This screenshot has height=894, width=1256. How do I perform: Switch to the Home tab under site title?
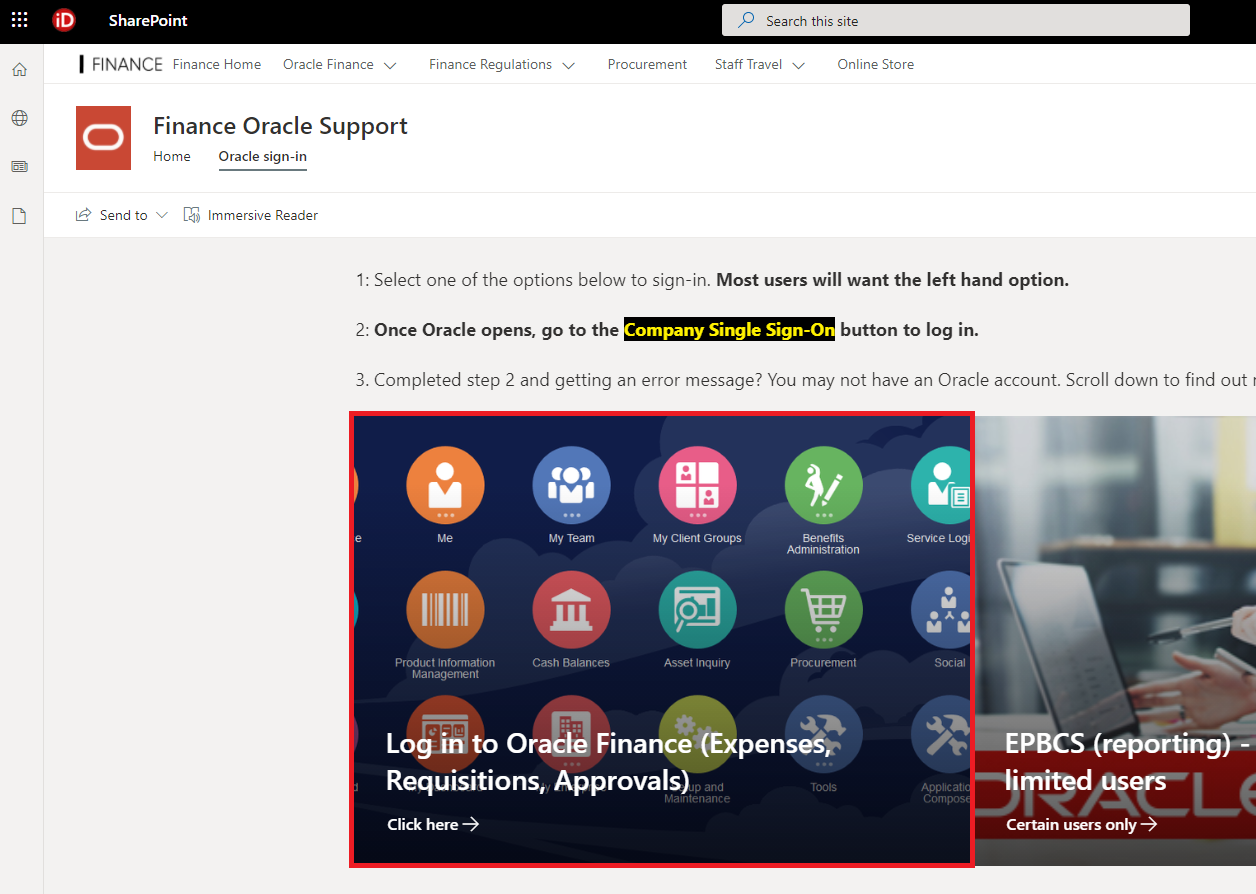[x=172, y=156]
